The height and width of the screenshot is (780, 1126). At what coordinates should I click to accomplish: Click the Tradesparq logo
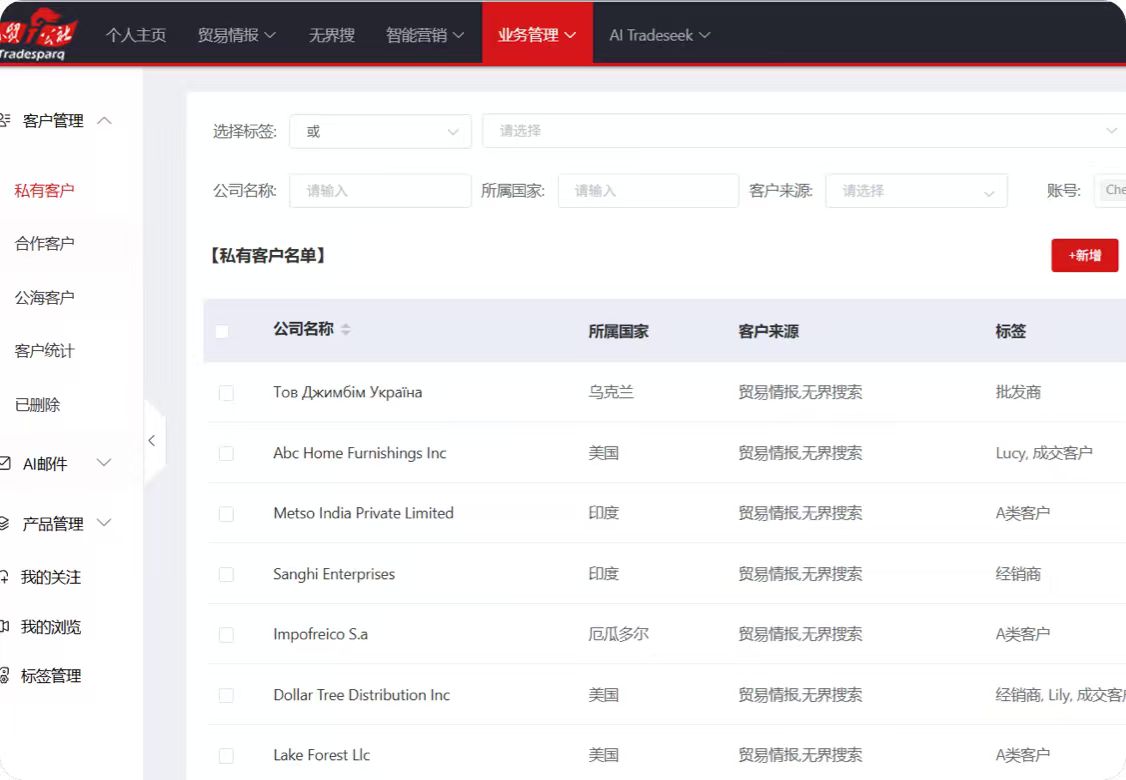coord(37,34)
